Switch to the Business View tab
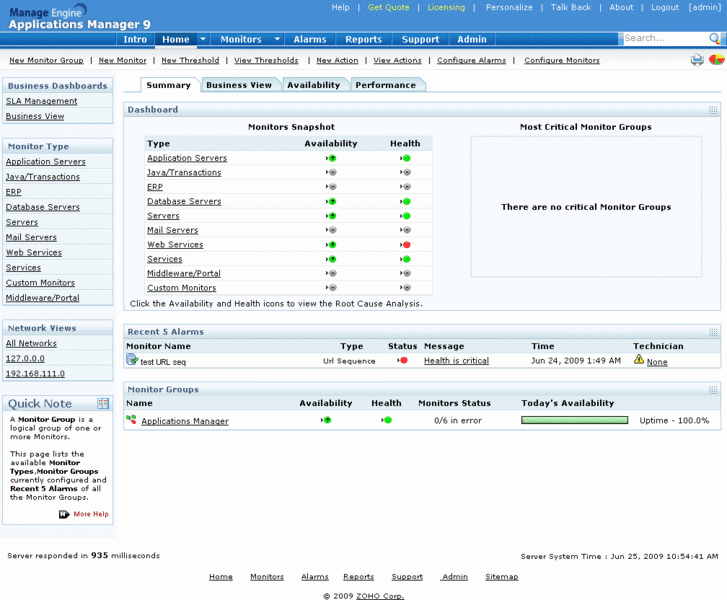Screen dimensions: 727x600 pos(239,85)
